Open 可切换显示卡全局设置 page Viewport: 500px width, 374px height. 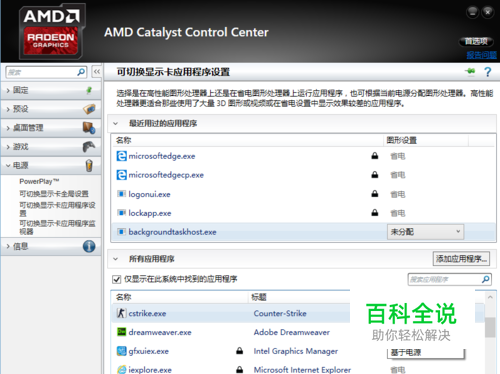[x=54, y=194]
